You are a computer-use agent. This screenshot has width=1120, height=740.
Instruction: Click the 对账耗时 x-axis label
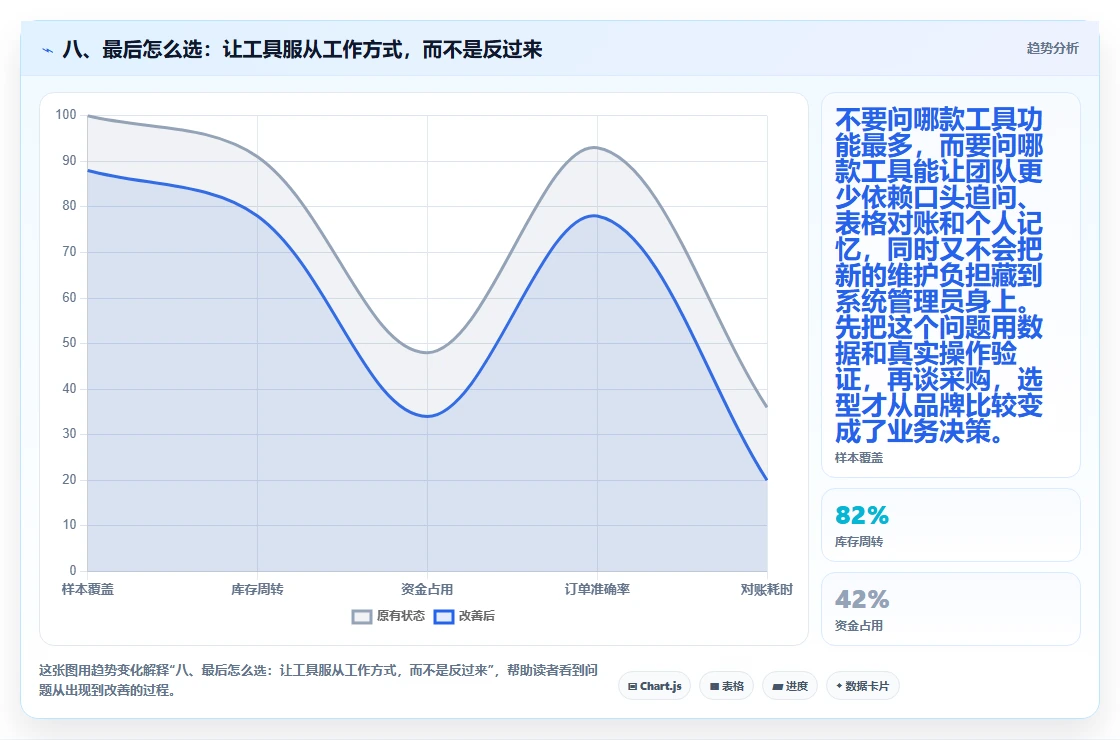coord(766,589)
